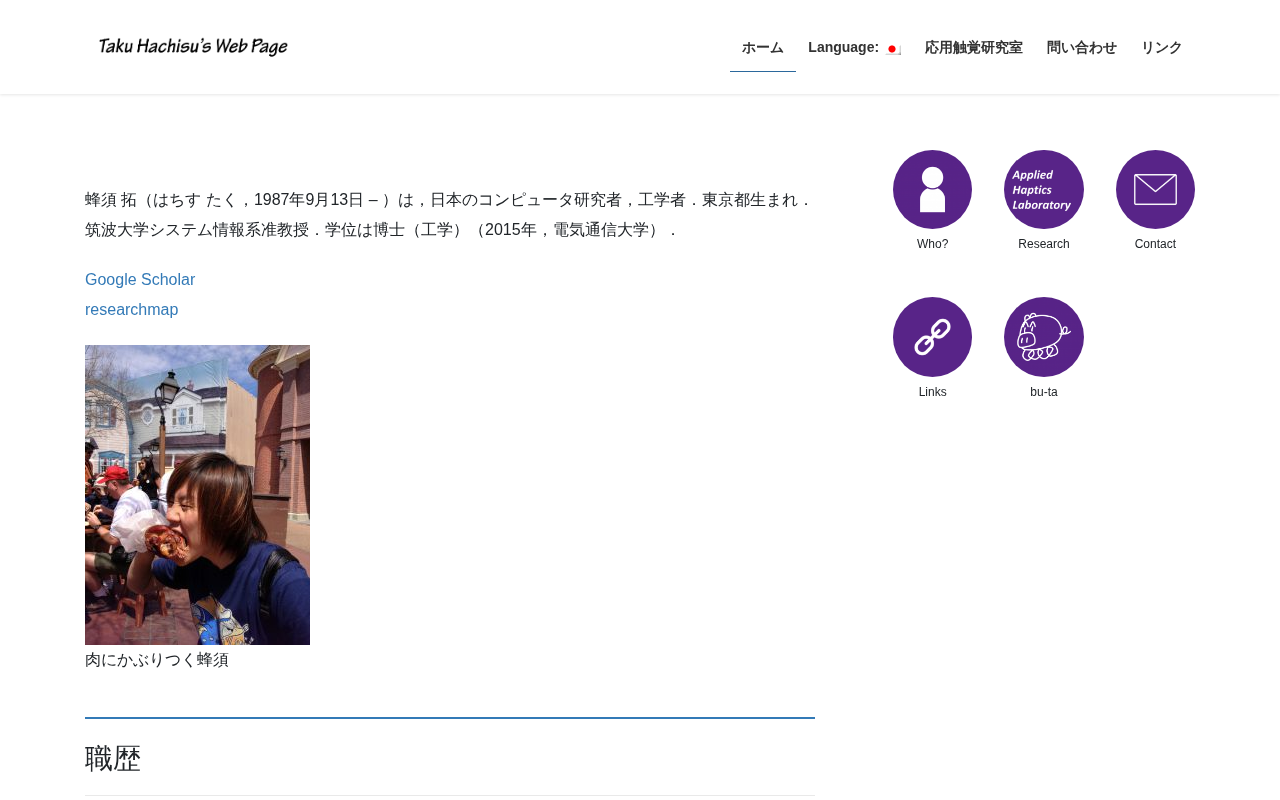Click the photo of Hachisu eating meat
The width and height of the screenshot is (1280, 800).
coord(197,495)
